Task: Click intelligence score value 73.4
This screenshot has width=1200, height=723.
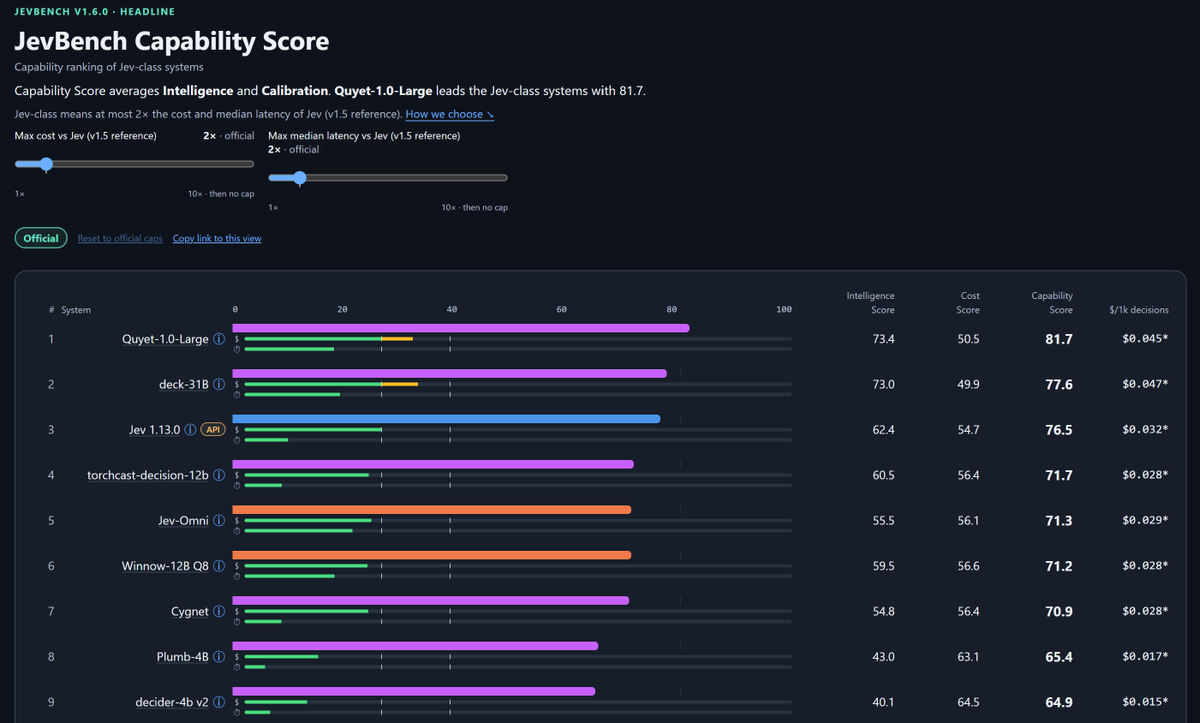Action: [x=883, y=339]
